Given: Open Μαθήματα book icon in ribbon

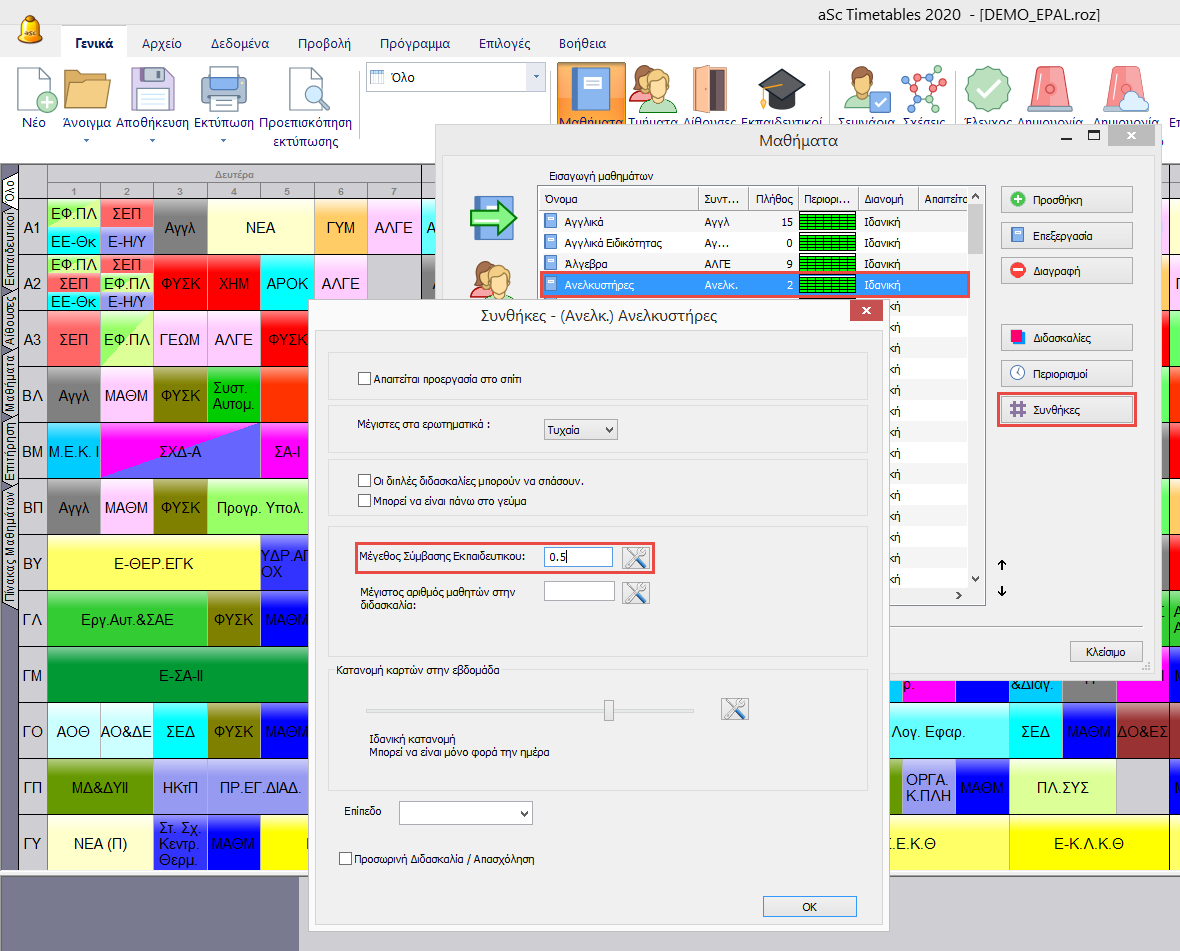Looking at the screenshot, I should coord(591,92).
